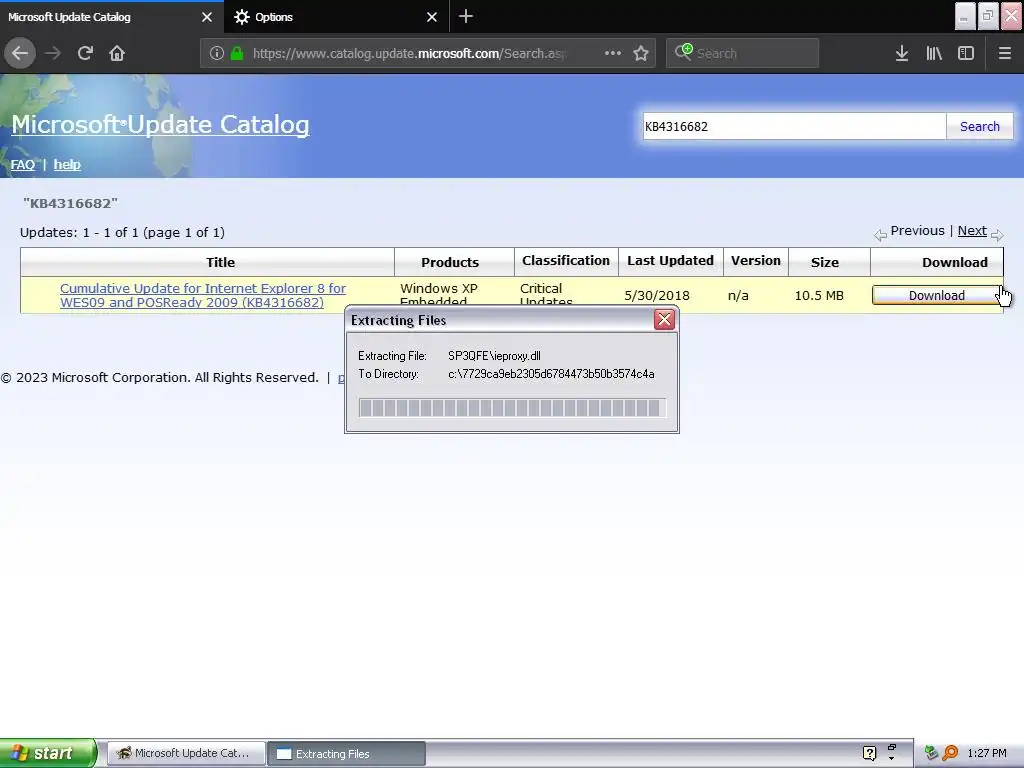Open page actions three-dot menu
This screenshot has width=1024, height=768.
(613, 53)
